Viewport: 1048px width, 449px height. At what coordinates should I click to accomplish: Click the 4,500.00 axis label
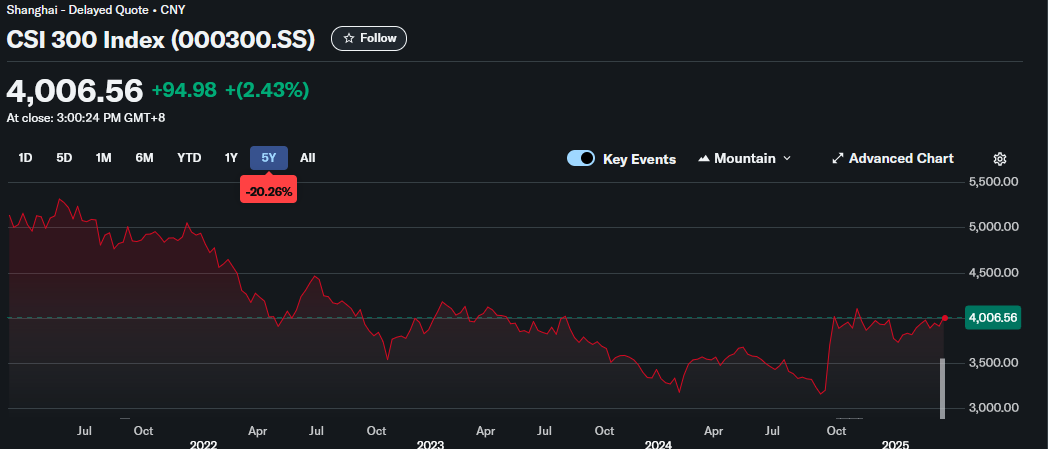tap(994, 273)
